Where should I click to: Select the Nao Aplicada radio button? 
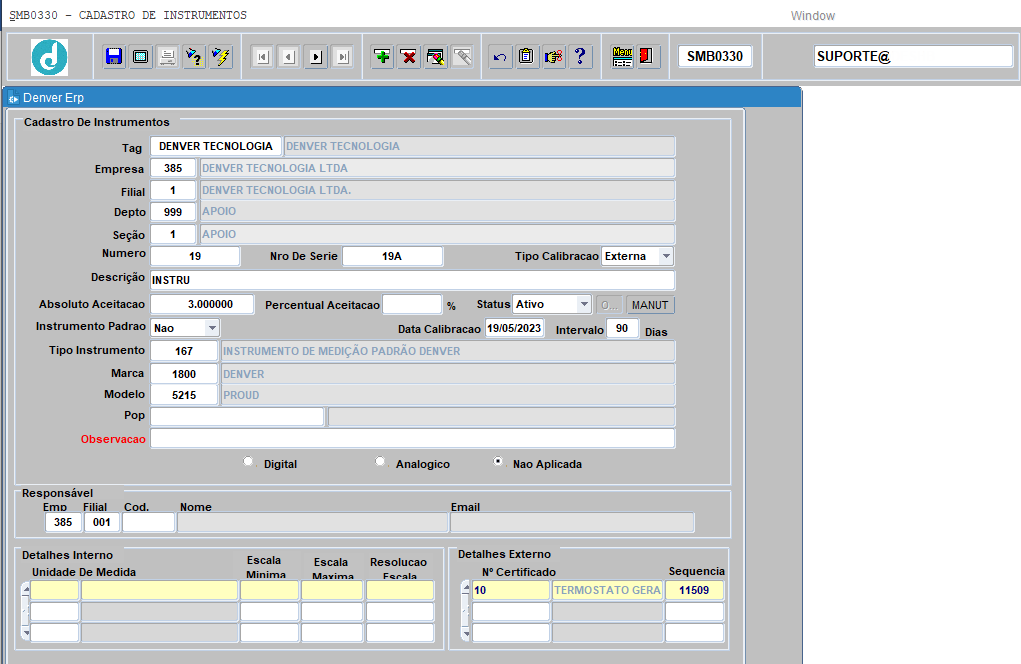[x=498, y=462]
